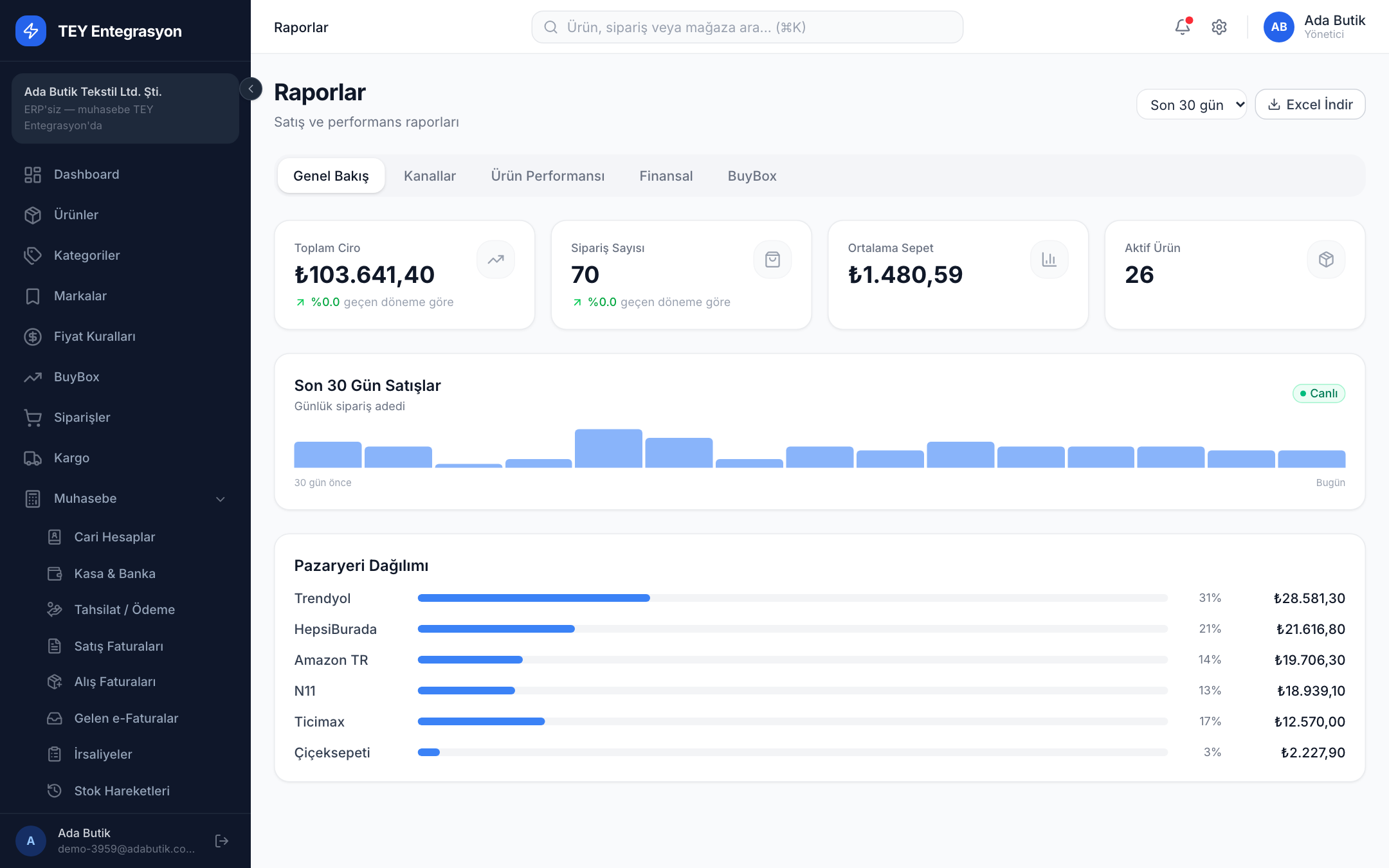Click the tallest bar in sales chart
The width and height of the screenshot is (1389, 868).
point(608,448)
